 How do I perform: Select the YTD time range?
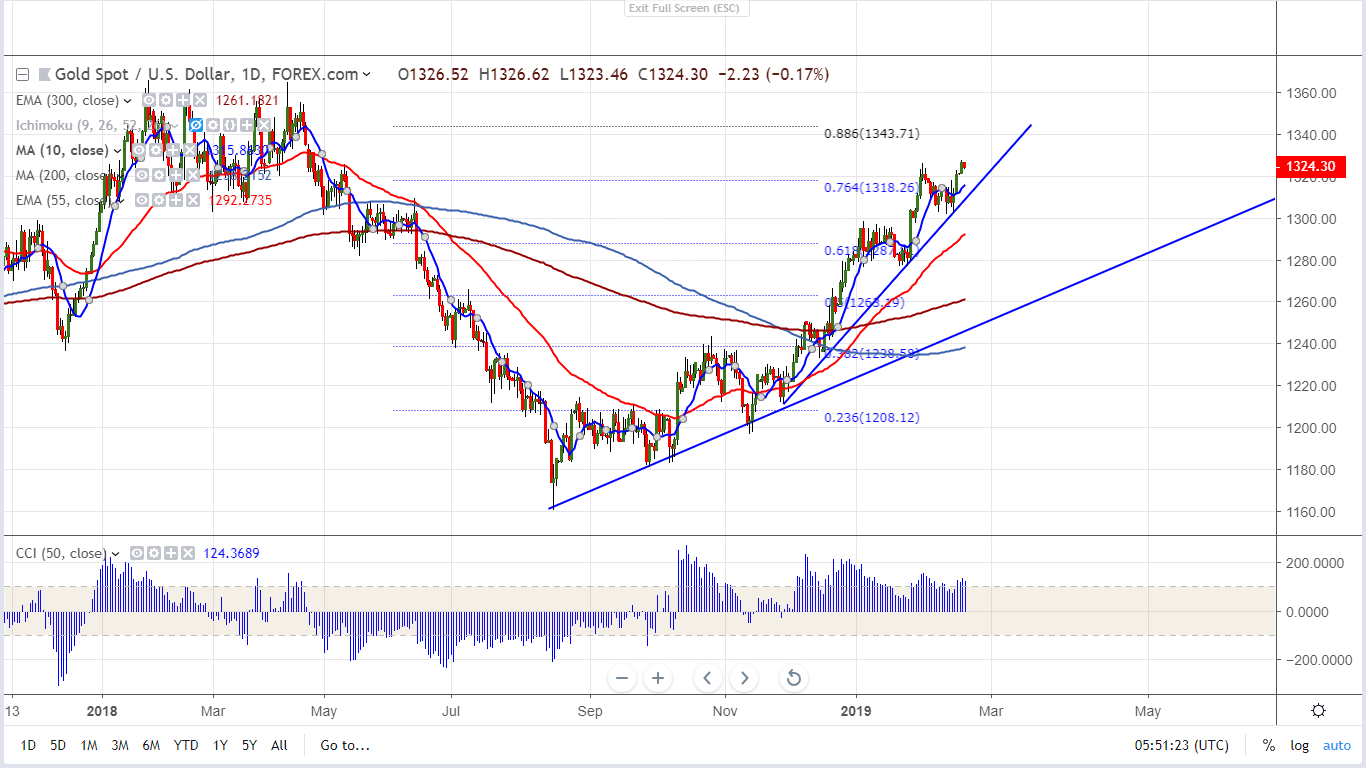coord(185,745)
